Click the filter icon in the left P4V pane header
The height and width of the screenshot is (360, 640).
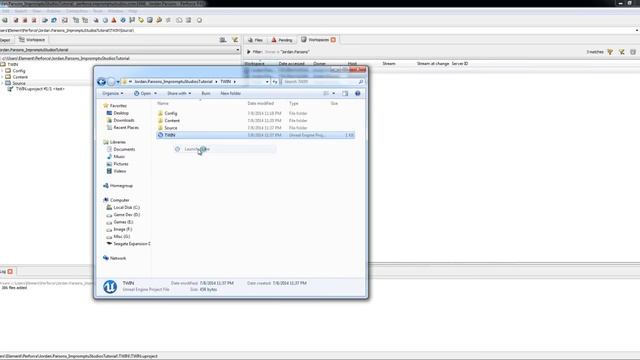pos(235,40)
